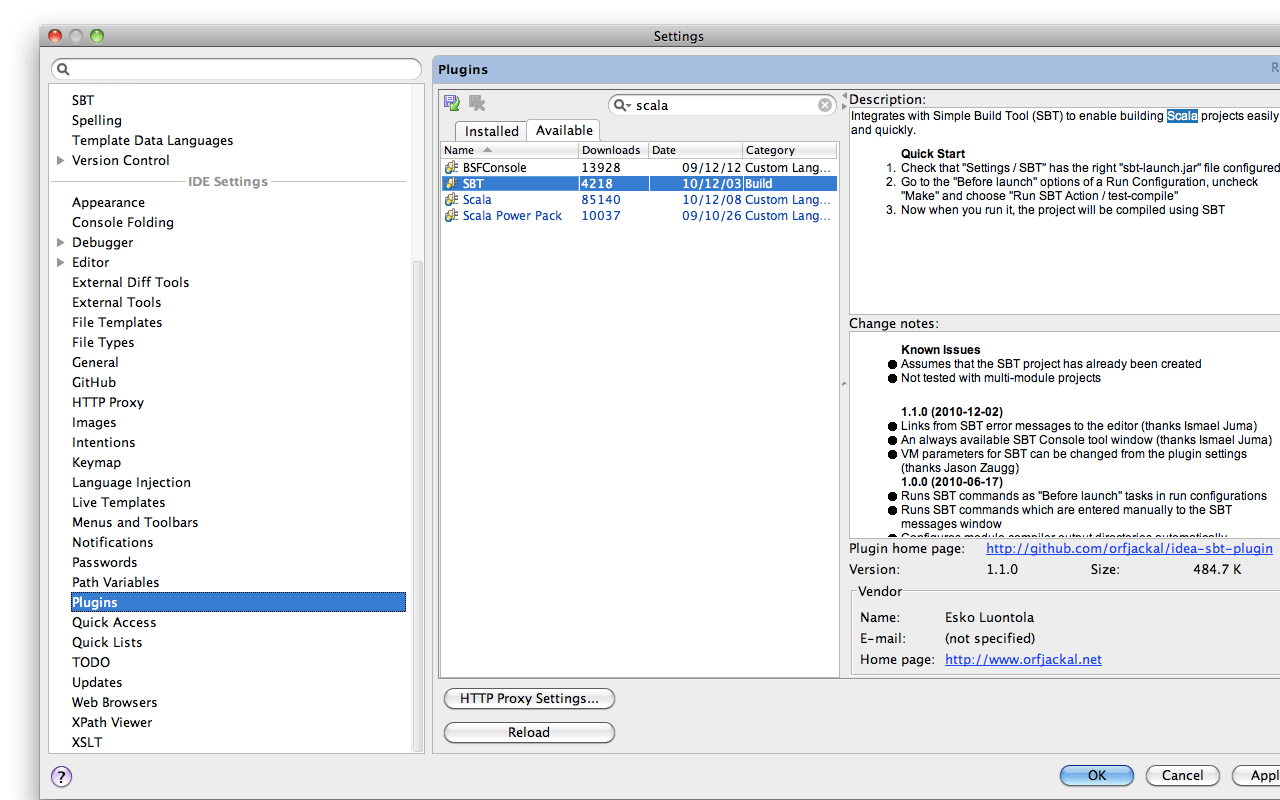This screenshot has height=800, width=1280.
Task: Select the SBT plugin row name
Action: [473, 184]
